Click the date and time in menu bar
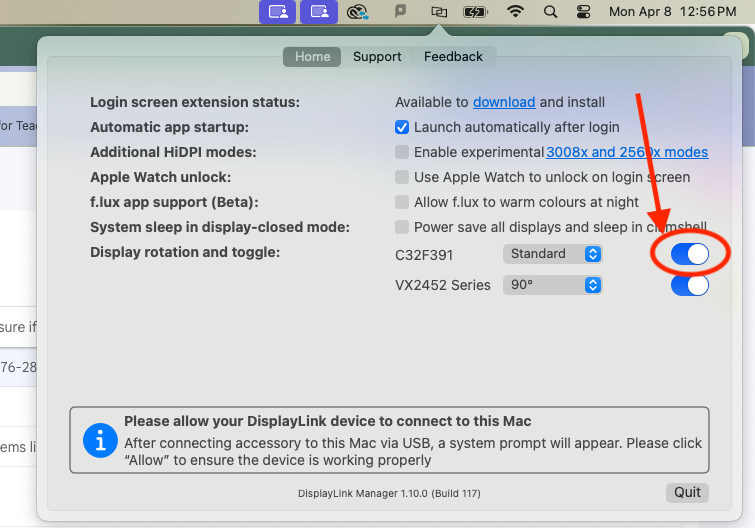This screenshot has width=755, height=528. 673,12
